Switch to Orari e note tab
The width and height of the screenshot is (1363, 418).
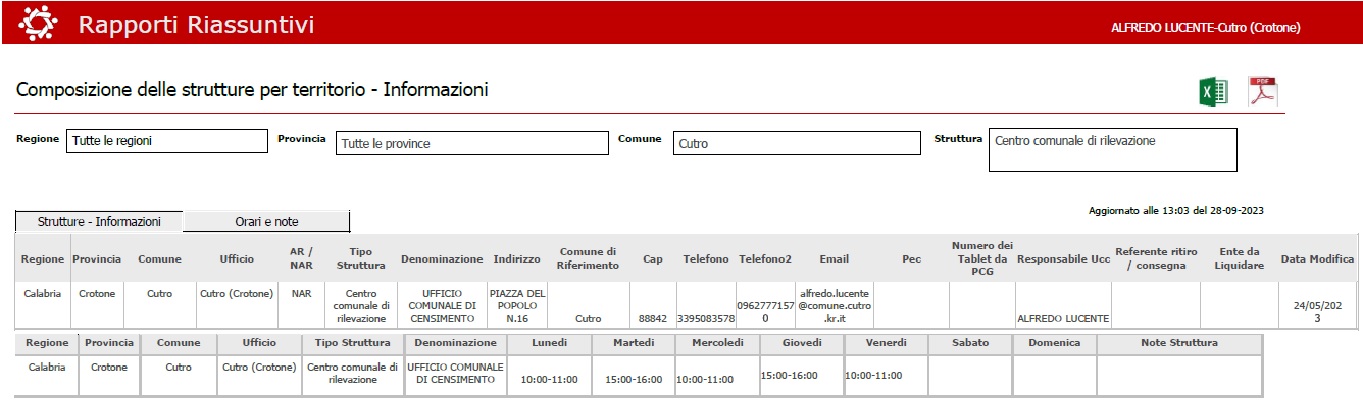pyautogui.click(x=267, y=221)
